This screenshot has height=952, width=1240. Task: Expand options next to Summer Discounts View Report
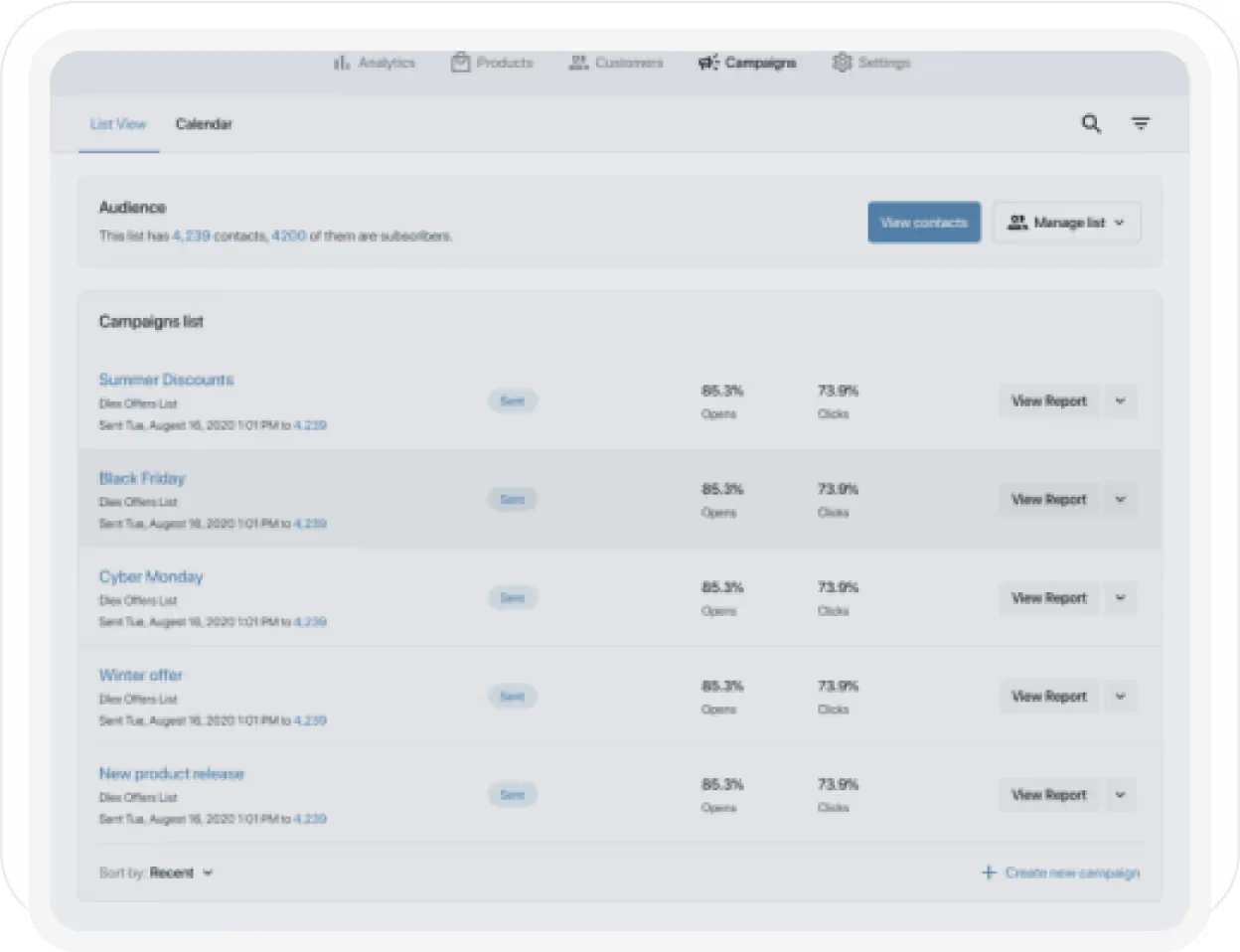pos(1120,400)
